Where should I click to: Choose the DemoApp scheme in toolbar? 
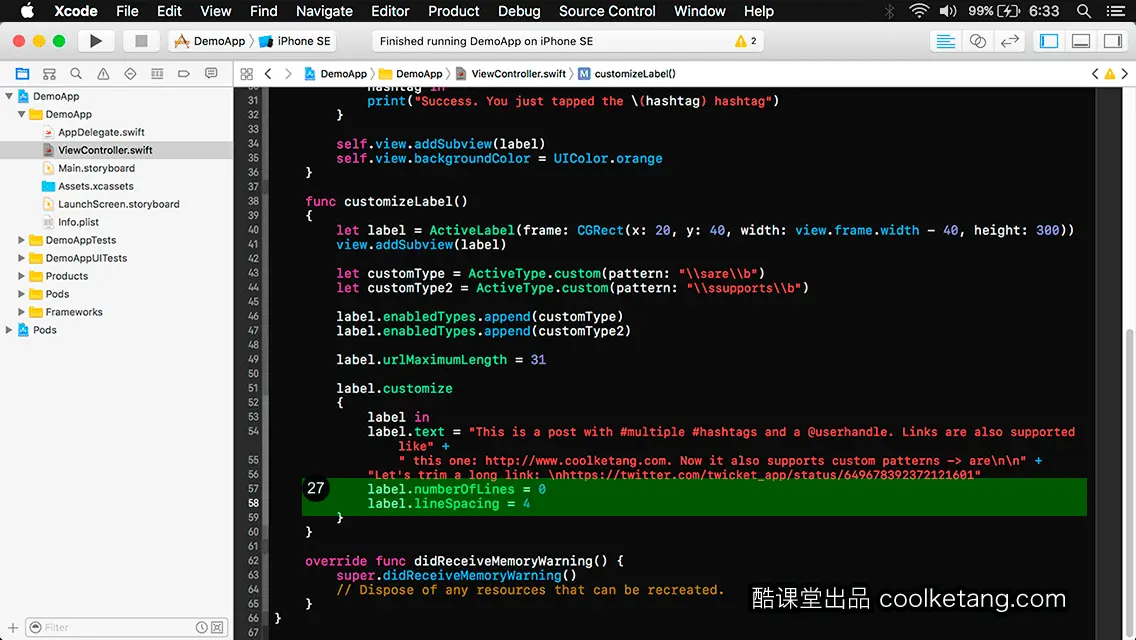point(210,41)
